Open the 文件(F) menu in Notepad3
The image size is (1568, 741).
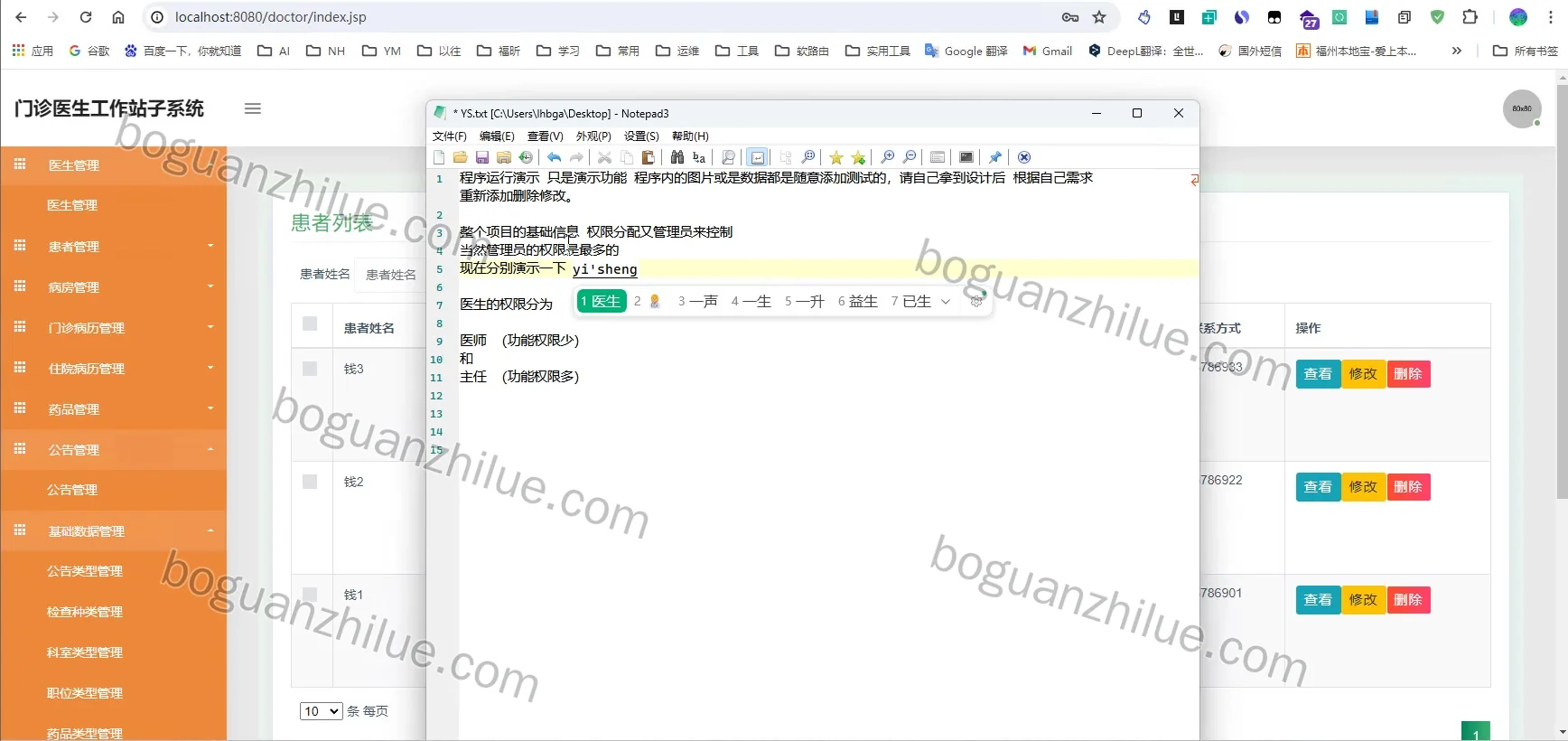450,136
